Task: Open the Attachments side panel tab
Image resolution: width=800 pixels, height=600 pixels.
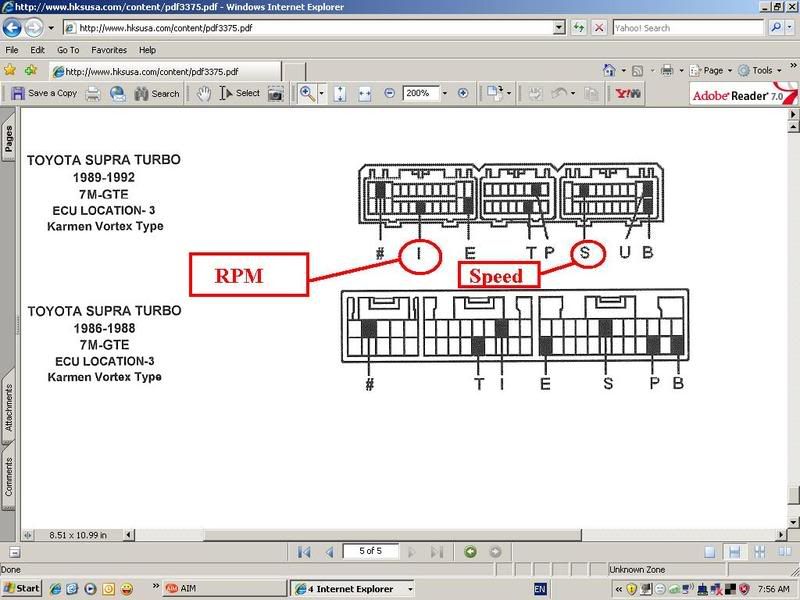Action: [x=8, y=407]
